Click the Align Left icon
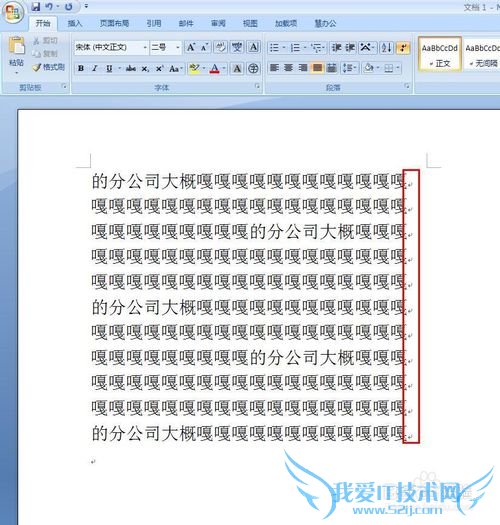Screen dimensions: 500x525 coord(274,68)
